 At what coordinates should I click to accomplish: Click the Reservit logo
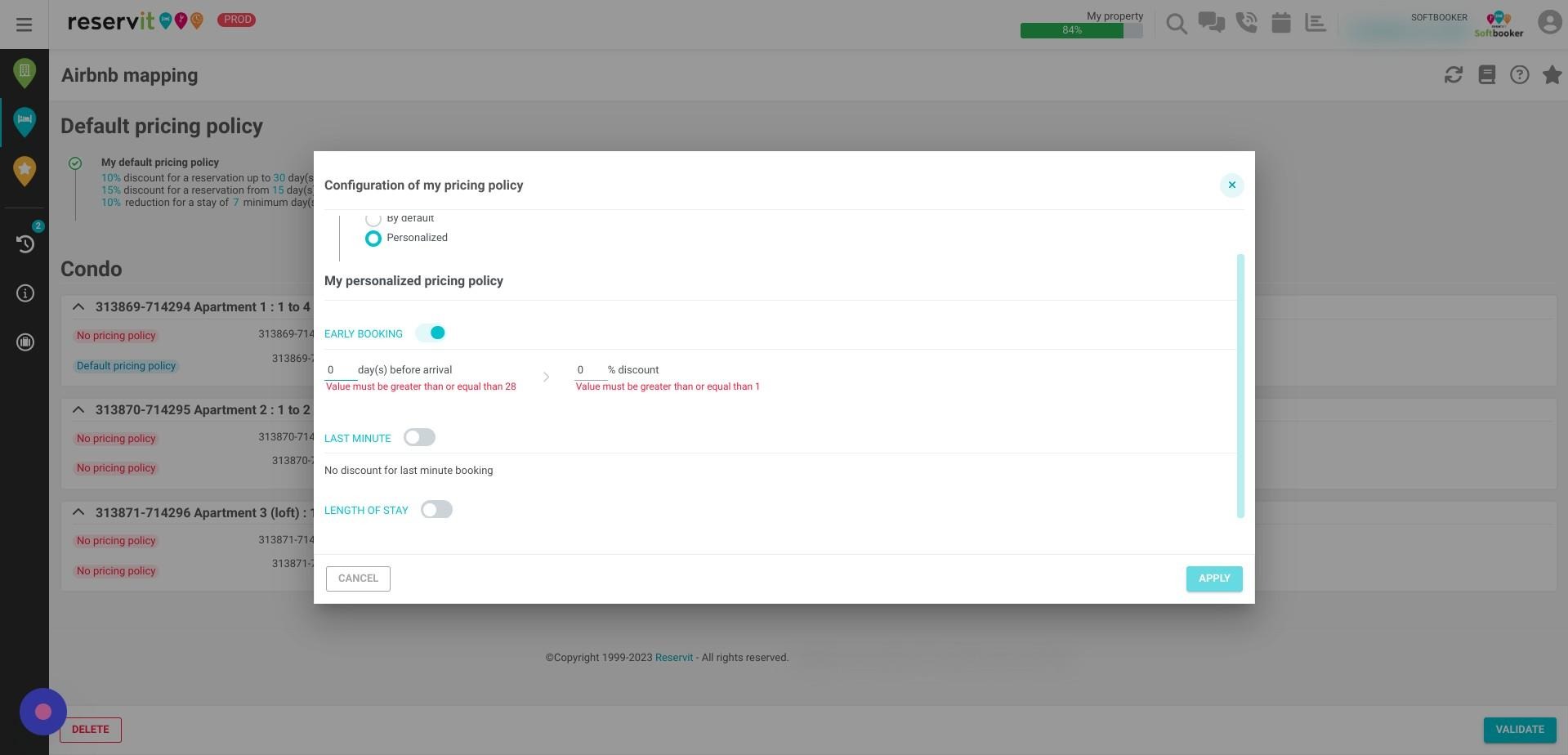click(x=136, y=21)
